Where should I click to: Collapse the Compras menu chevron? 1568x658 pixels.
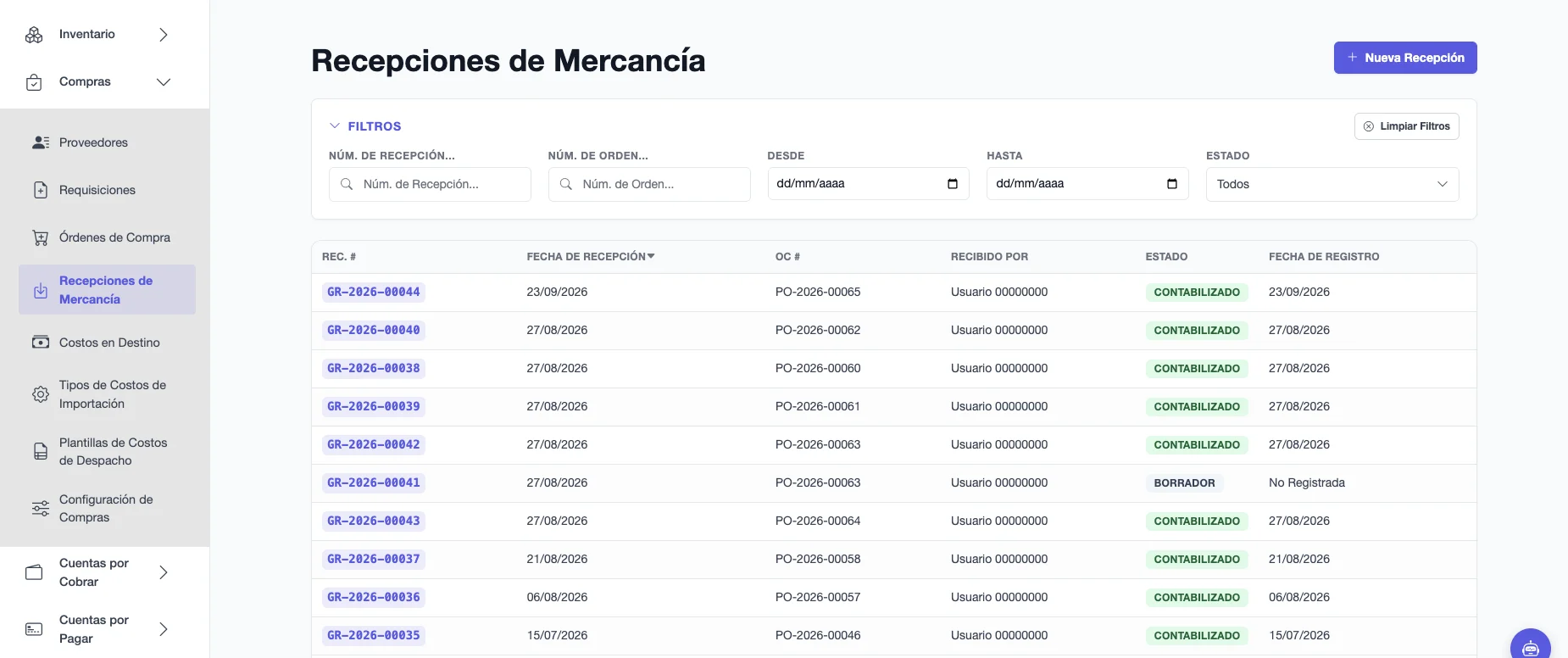[164, 82]
